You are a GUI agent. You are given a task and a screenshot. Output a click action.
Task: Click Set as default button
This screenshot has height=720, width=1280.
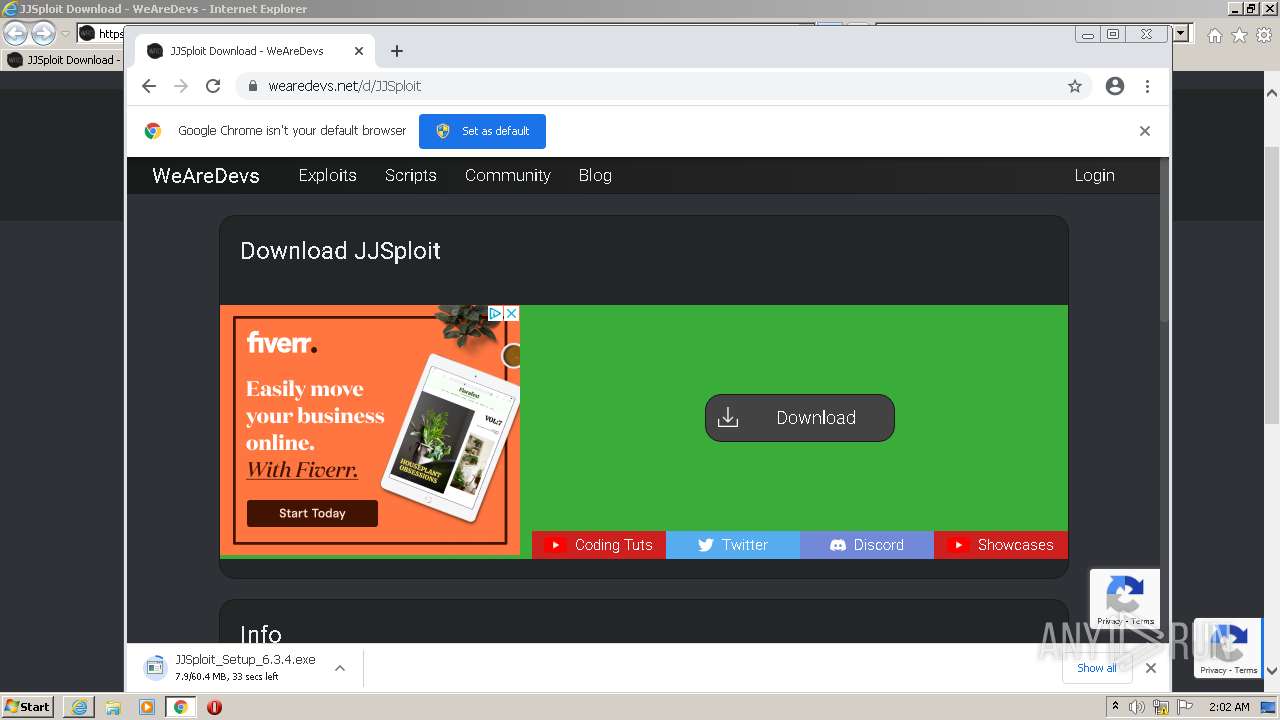pos(482,131)
